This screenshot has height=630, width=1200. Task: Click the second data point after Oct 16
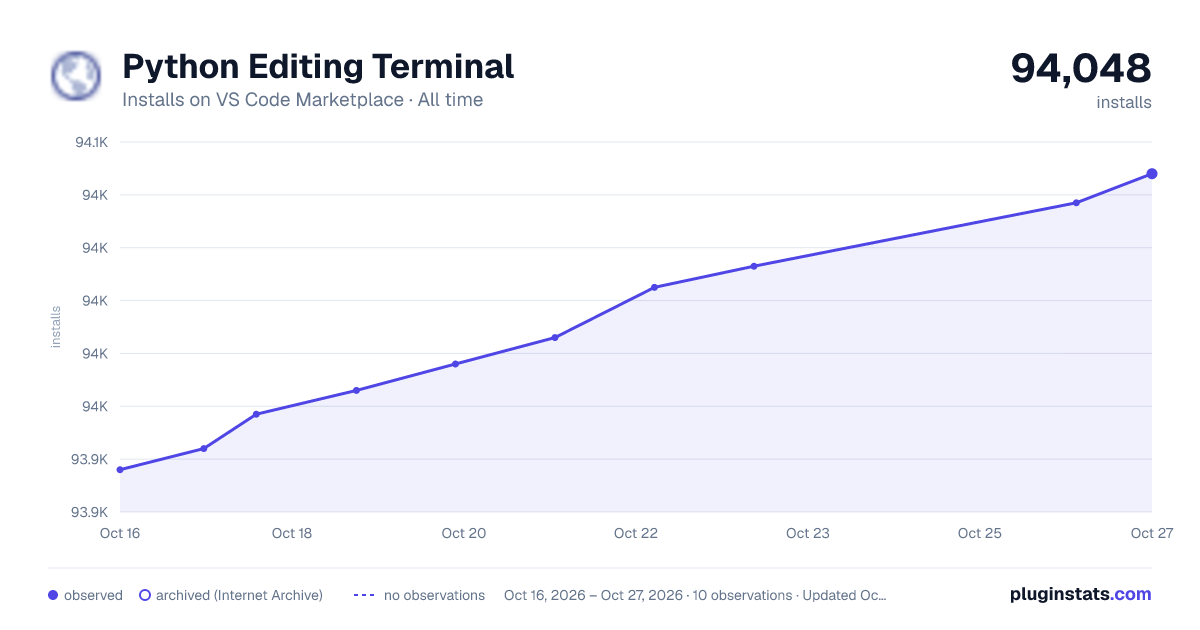204,448
